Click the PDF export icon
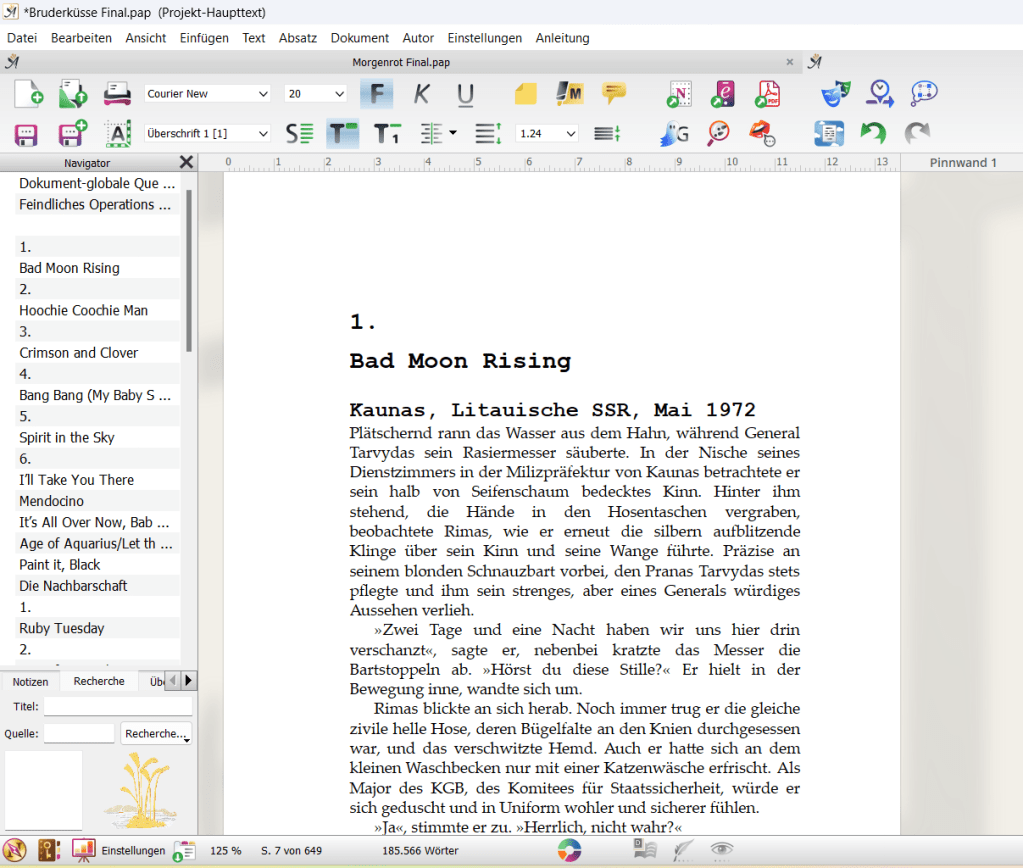The height and width of the screenshot is (868, 1023). (x=767, y=94)
